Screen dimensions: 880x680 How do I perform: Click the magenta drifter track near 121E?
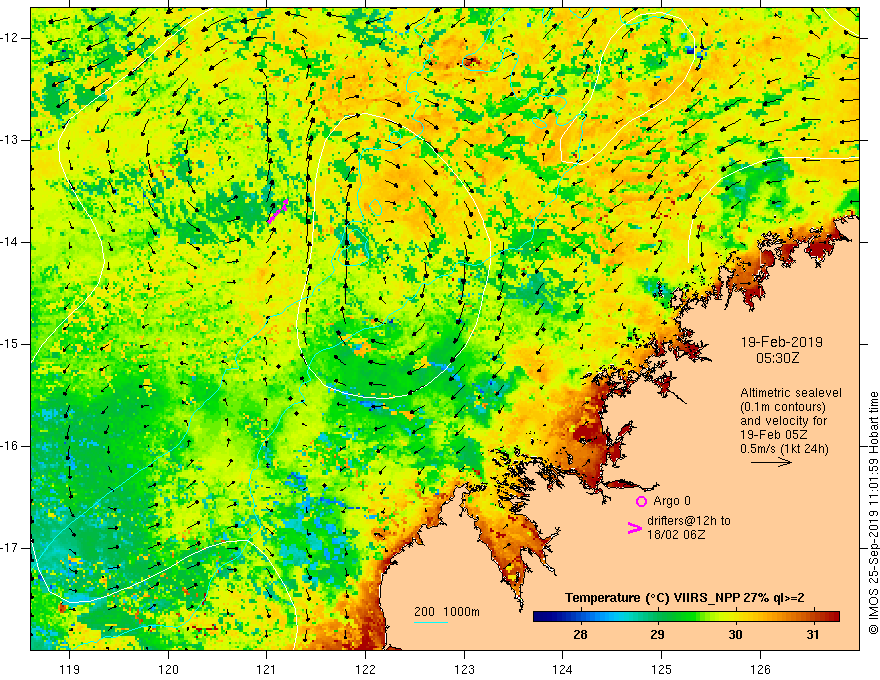pyautogui.click(x=278, y=211)
